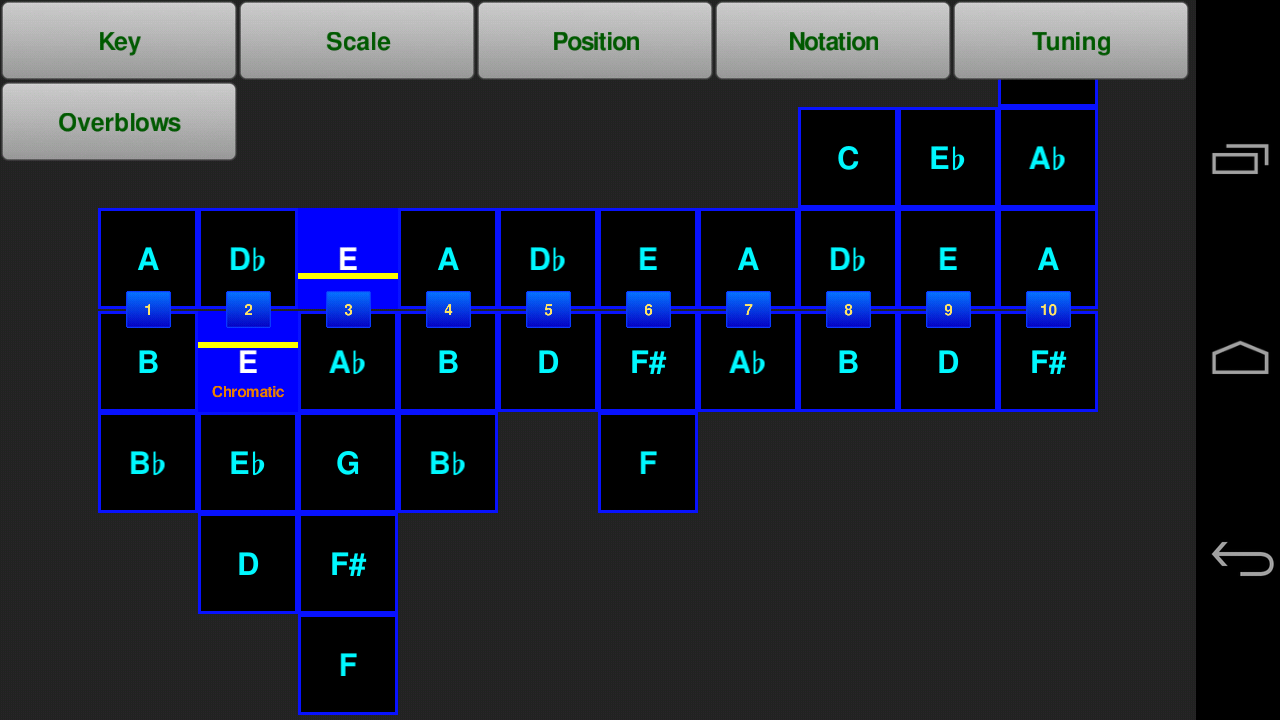
Task: Tap hole number 5 marker
Action: tap(548, 310)
